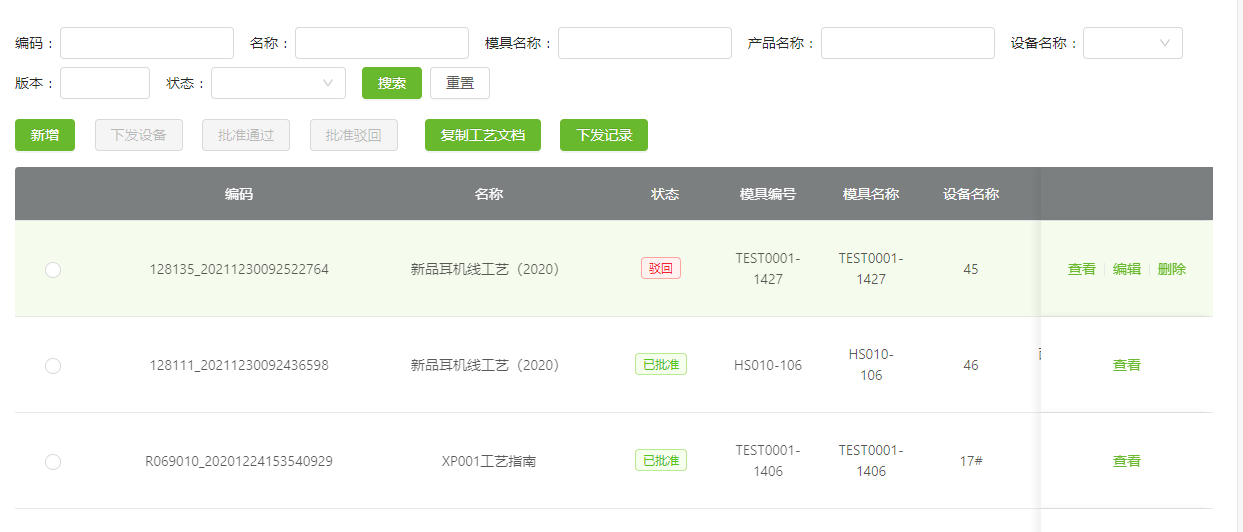
Task: Open 下发记录 records
Action: click(x=604, y=135)
